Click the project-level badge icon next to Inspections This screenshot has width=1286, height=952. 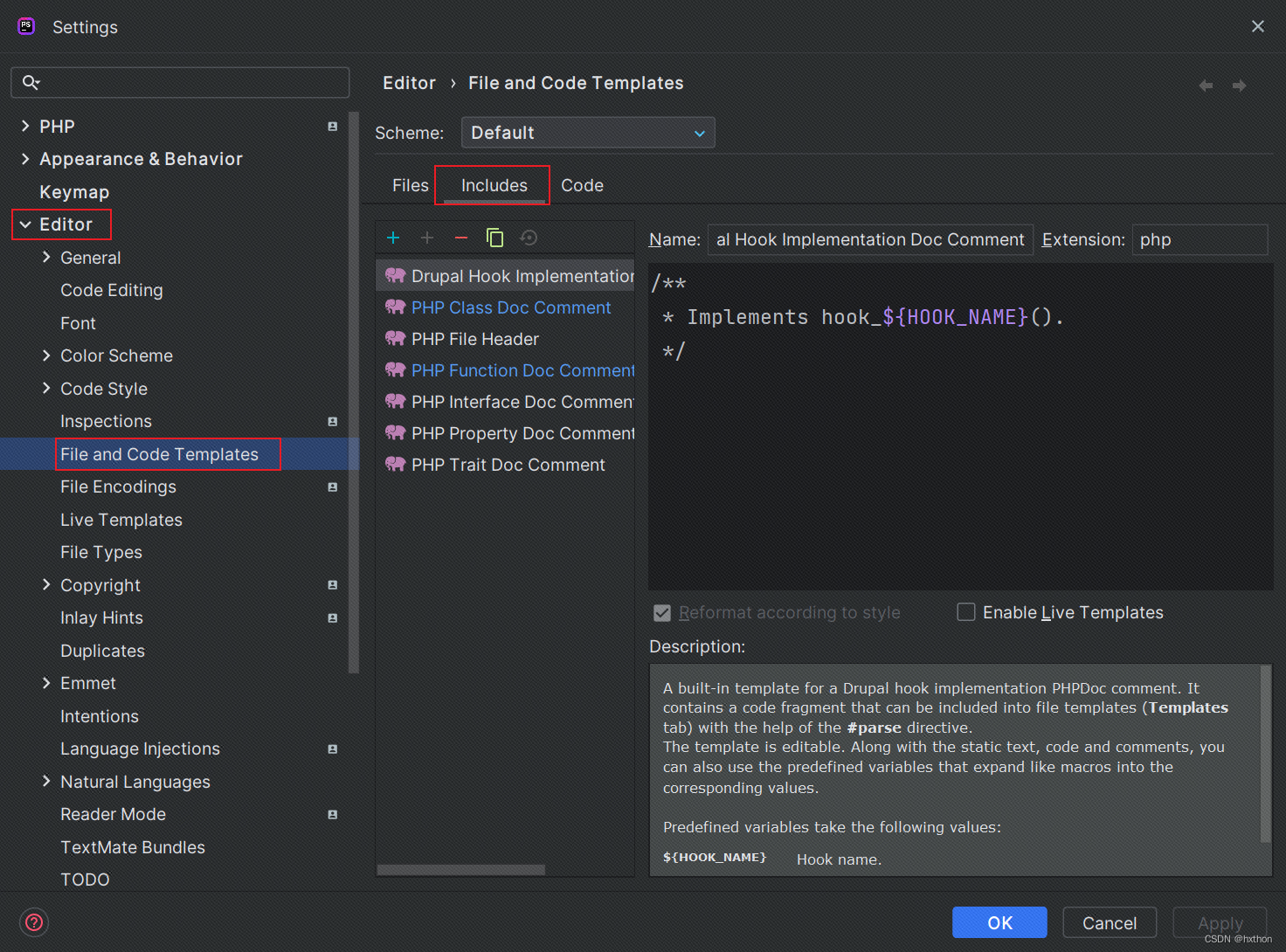[332, 422]
